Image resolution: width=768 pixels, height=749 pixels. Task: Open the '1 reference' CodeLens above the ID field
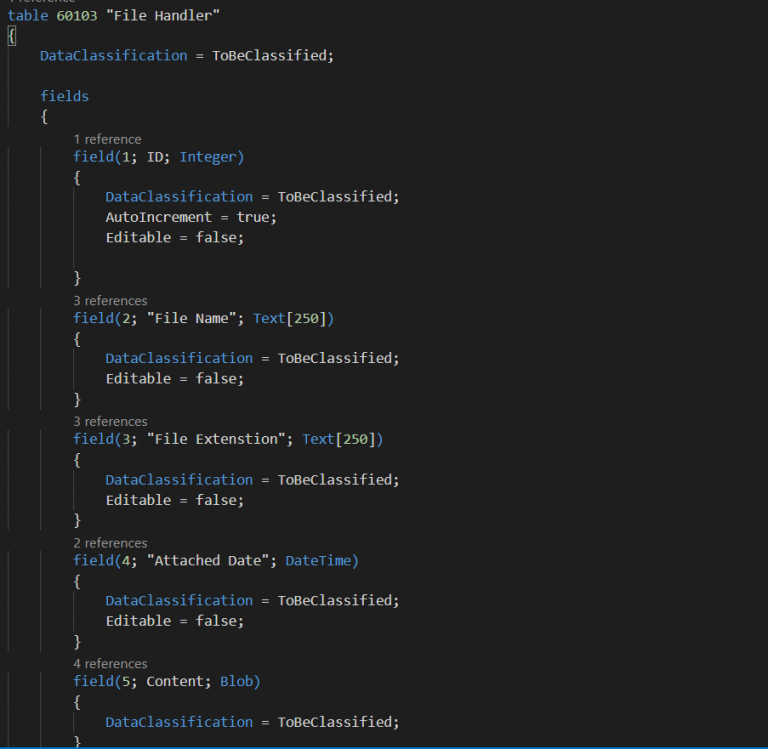tap(107, 139)
